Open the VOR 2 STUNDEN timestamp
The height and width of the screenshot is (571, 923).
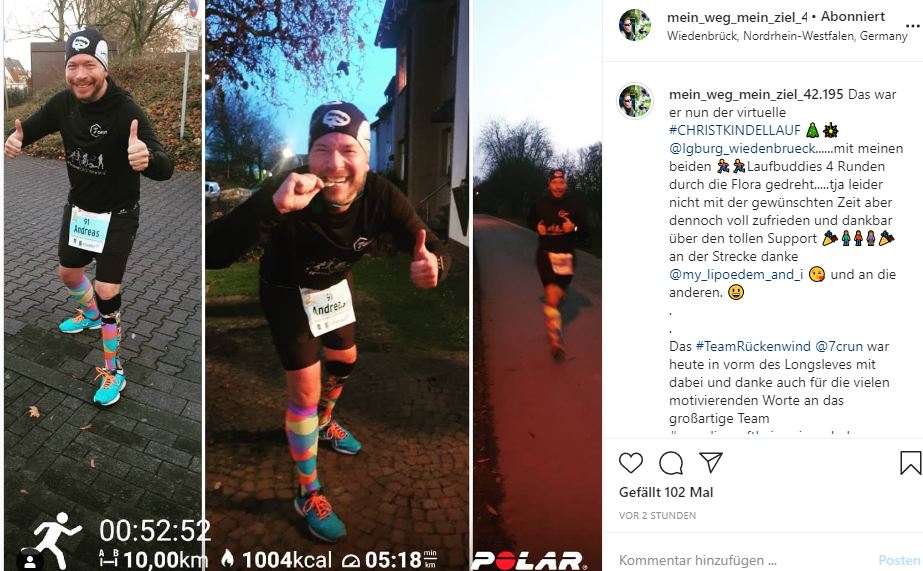(x=657, y=515)
